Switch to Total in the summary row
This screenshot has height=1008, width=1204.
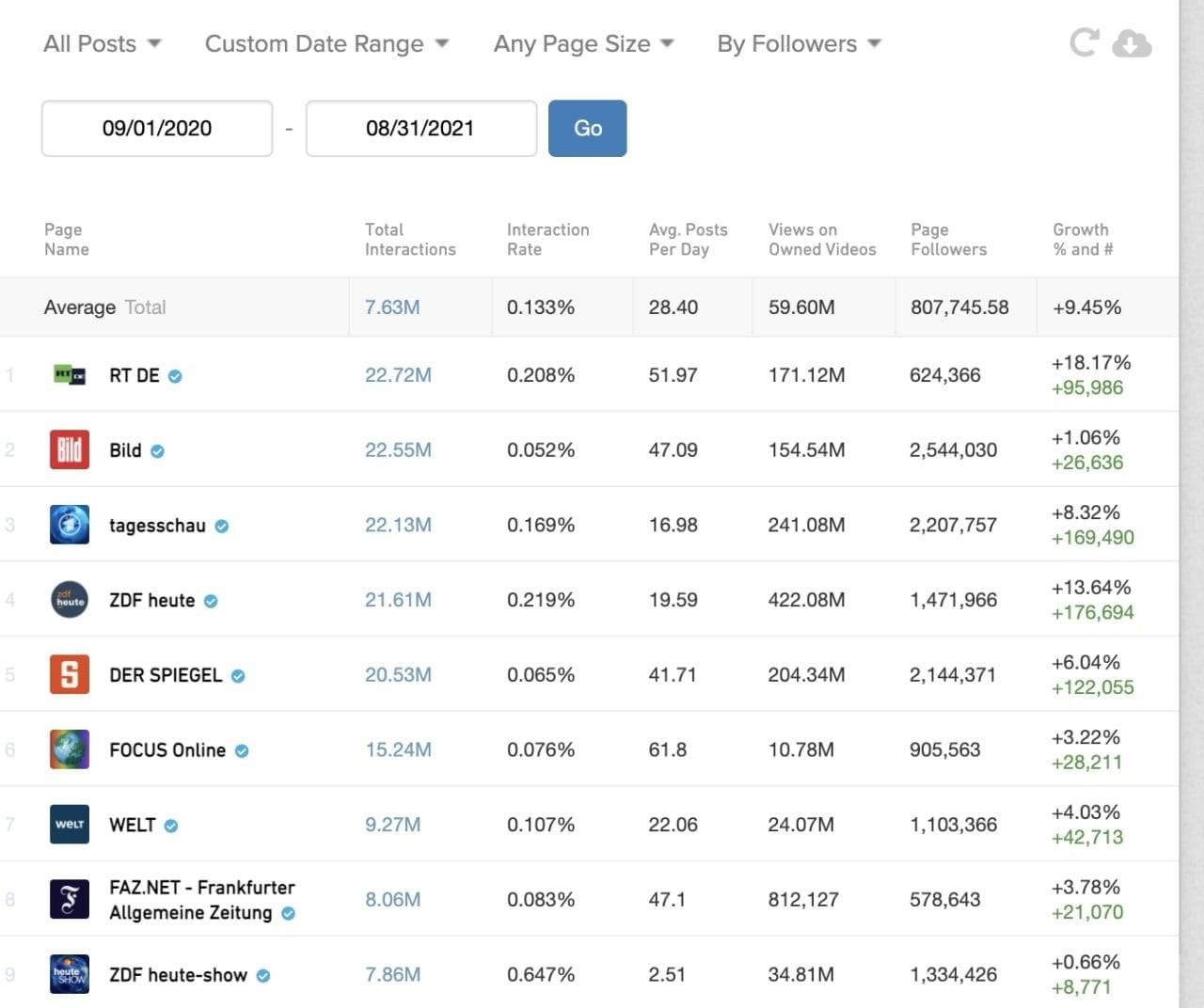click(145, 307)
